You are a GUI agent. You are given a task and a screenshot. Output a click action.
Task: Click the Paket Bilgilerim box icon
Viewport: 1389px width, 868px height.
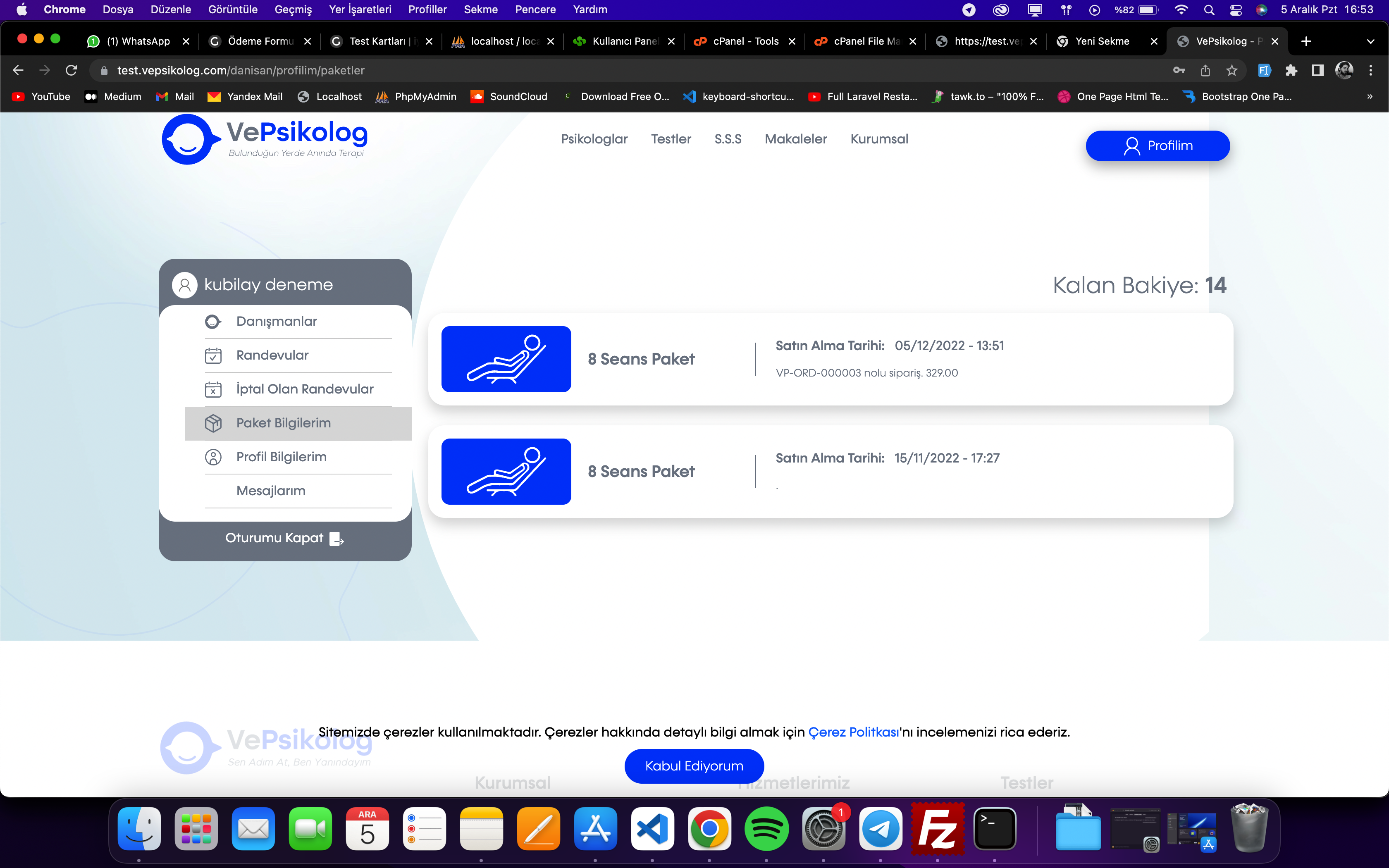point(213,423)
